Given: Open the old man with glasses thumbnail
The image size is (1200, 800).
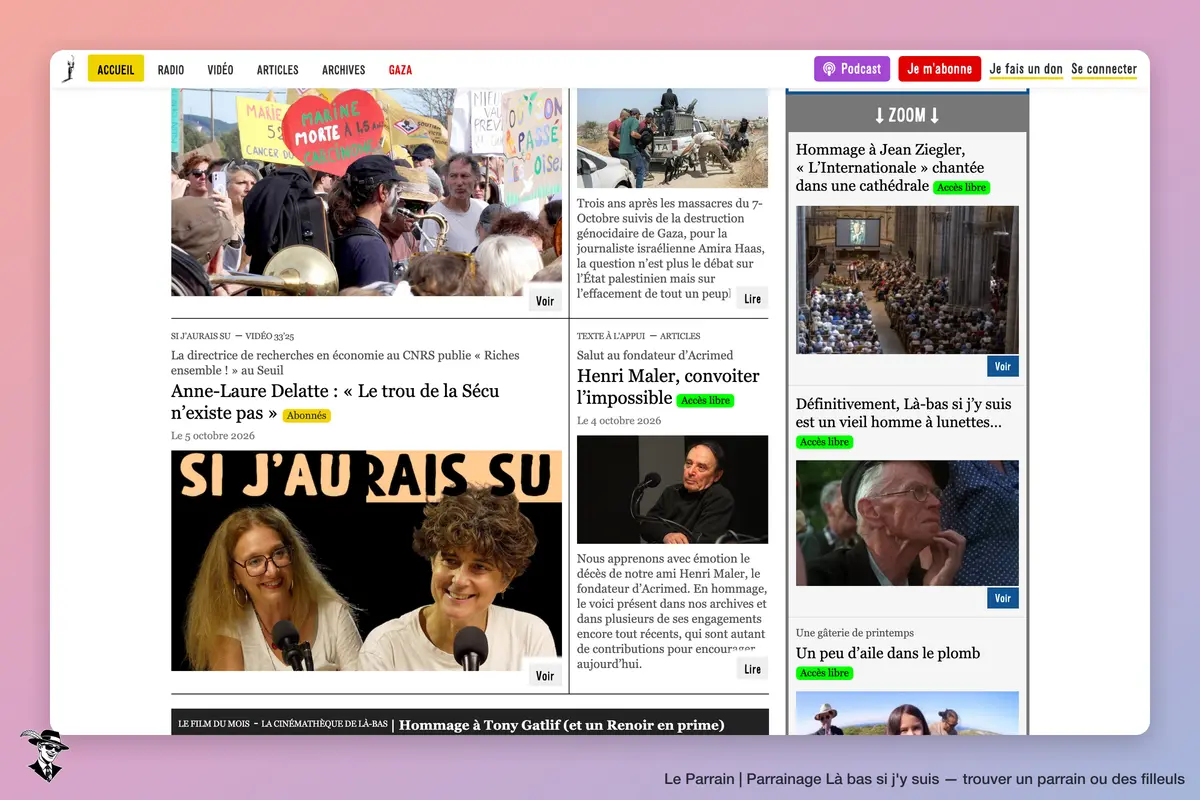Looking at the screenshot, I should [907, 523].
